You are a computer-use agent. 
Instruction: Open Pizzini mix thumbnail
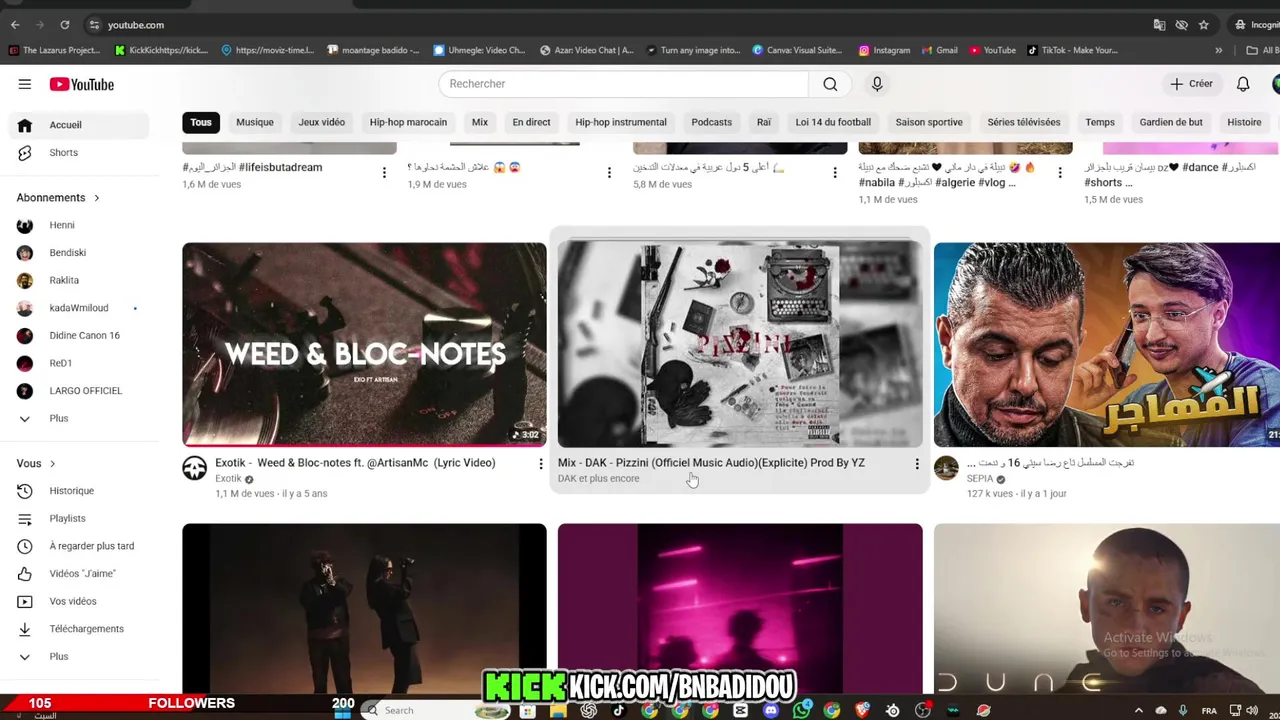tap(740, 344)
